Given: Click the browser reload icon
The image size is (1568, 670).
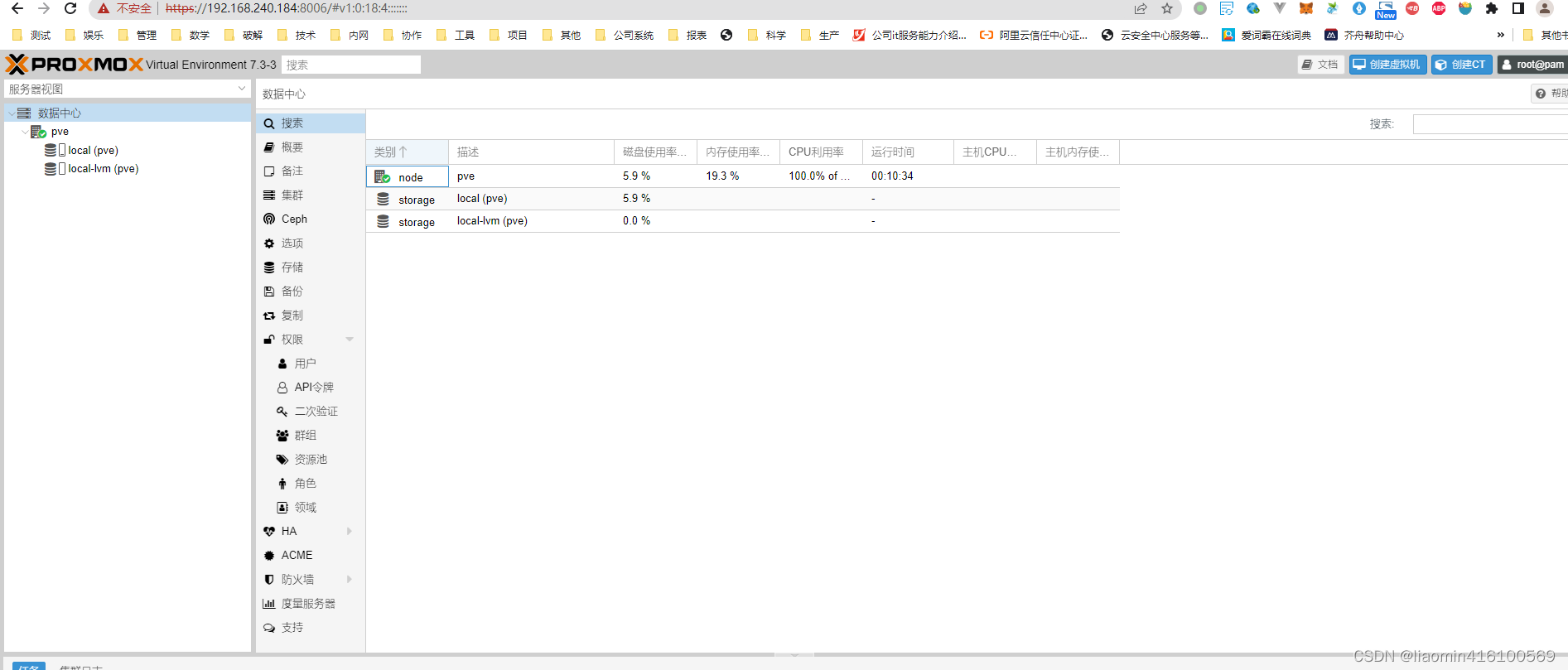Looking at the screenshot, I should point(70,9).
